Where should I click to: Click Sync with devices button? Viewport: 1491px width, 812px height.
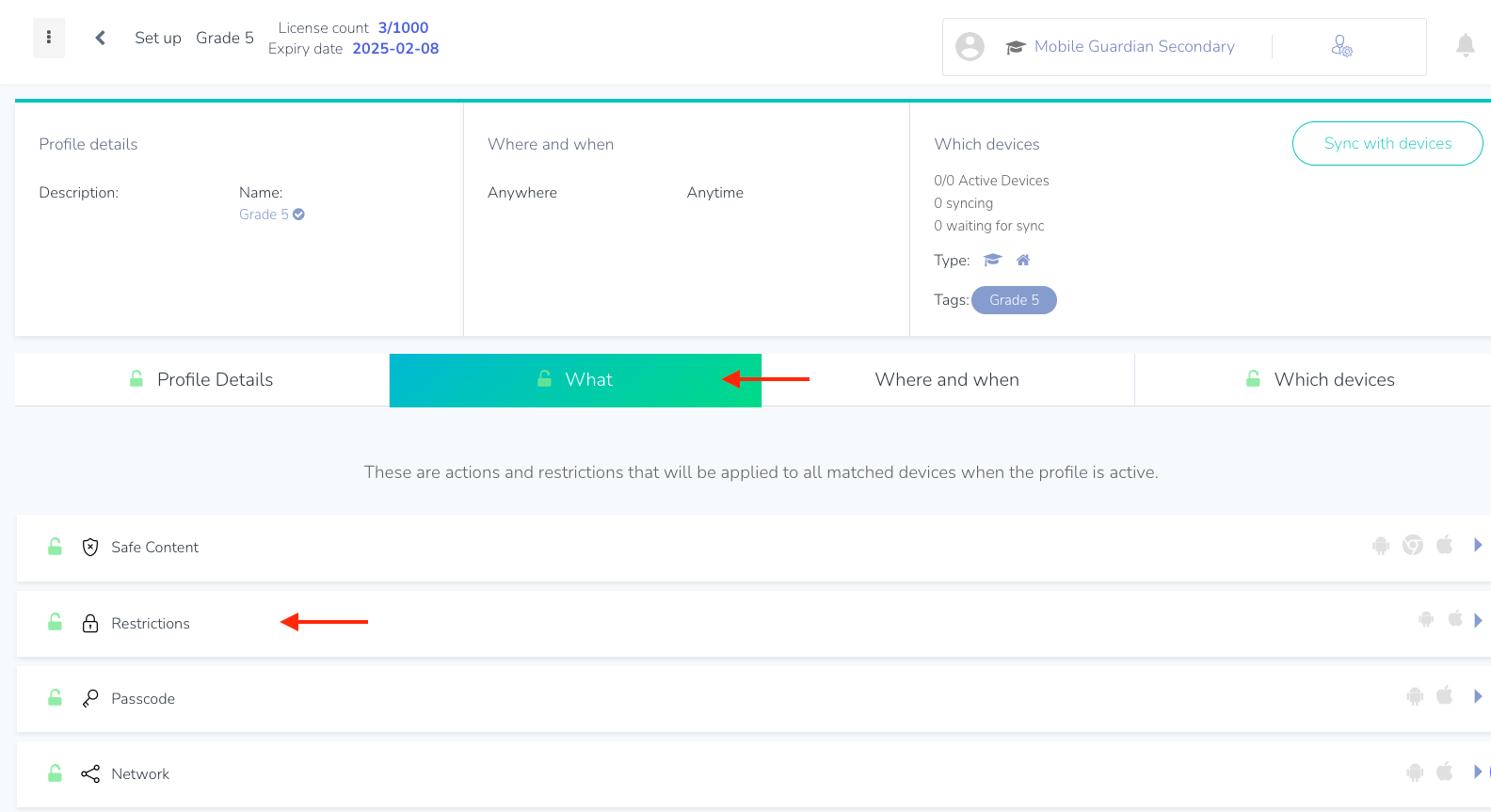(1387, 143)
